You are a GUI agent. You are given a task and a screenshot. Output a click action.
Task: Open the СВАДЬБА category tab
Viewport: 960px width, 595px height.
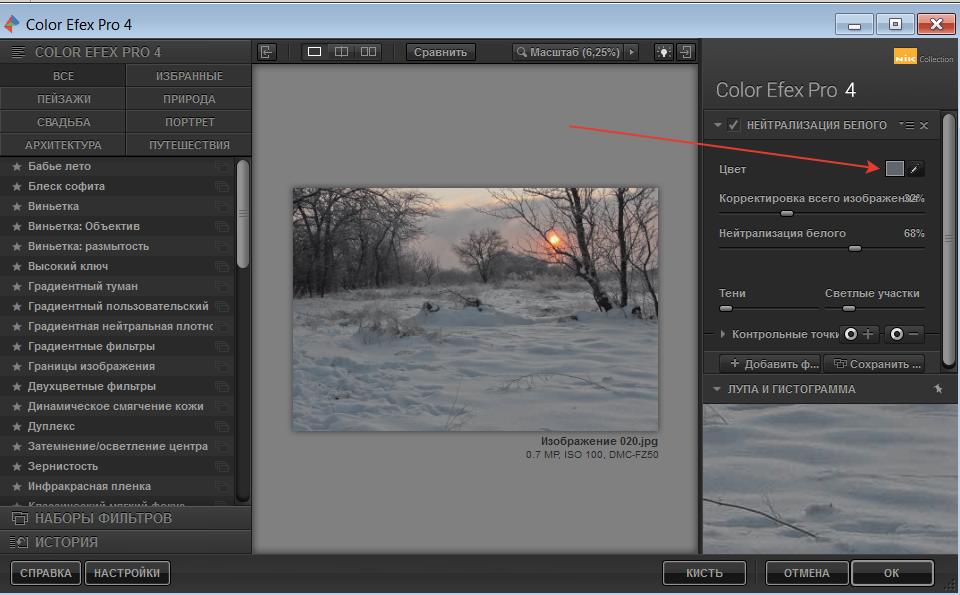[x=63, y=122]
